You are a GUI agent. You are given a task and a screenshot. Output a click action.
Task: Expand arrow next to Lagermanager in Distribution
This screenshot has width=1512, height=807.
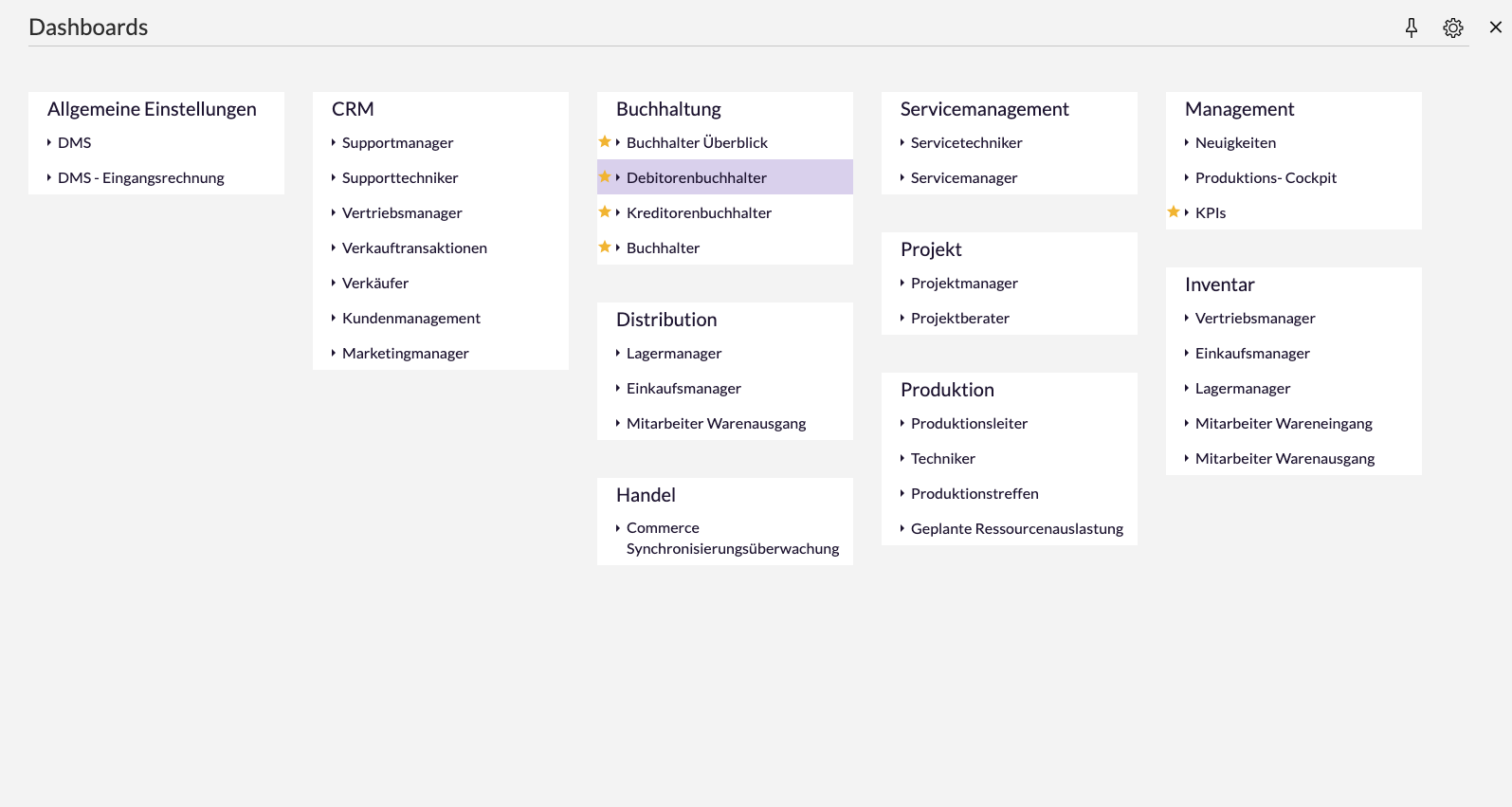pyautogui.click(x=618, y=353)
